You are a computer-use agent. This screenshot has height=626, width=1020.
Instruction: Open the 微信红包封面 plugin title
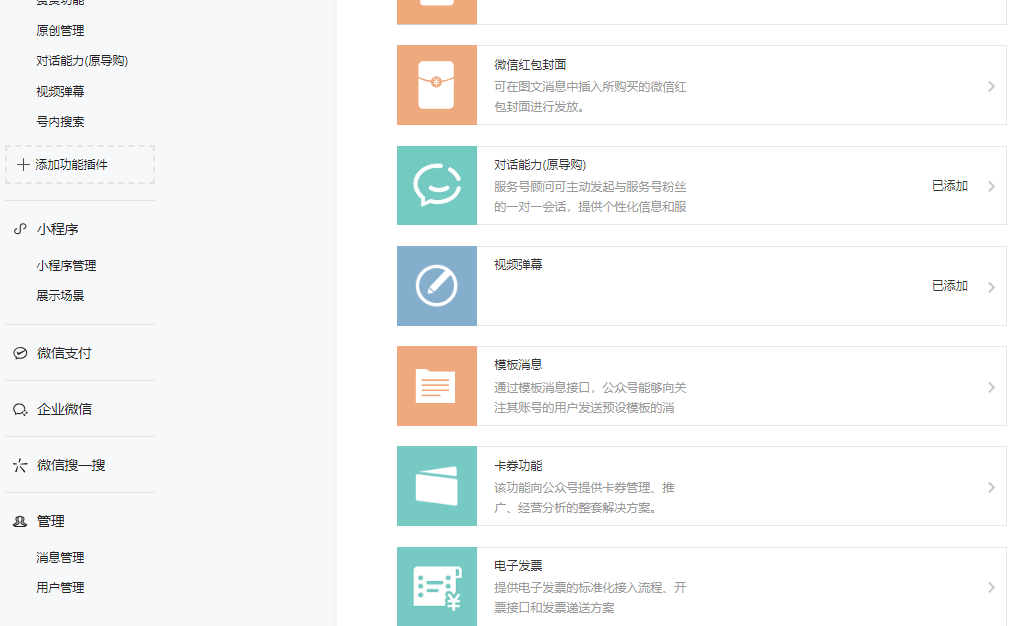tap(530, 64)
